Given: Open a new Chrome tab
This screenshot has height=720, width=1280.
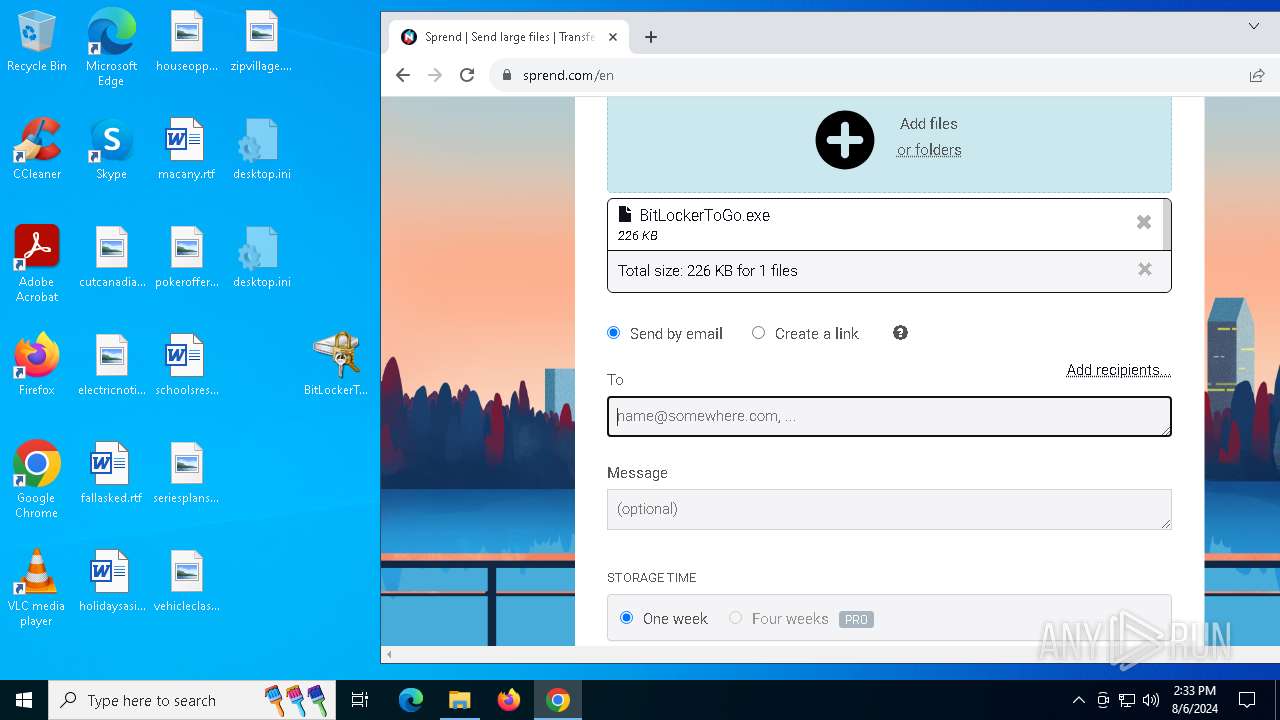Looking at the screenshot, I should [x=651, y=37].
